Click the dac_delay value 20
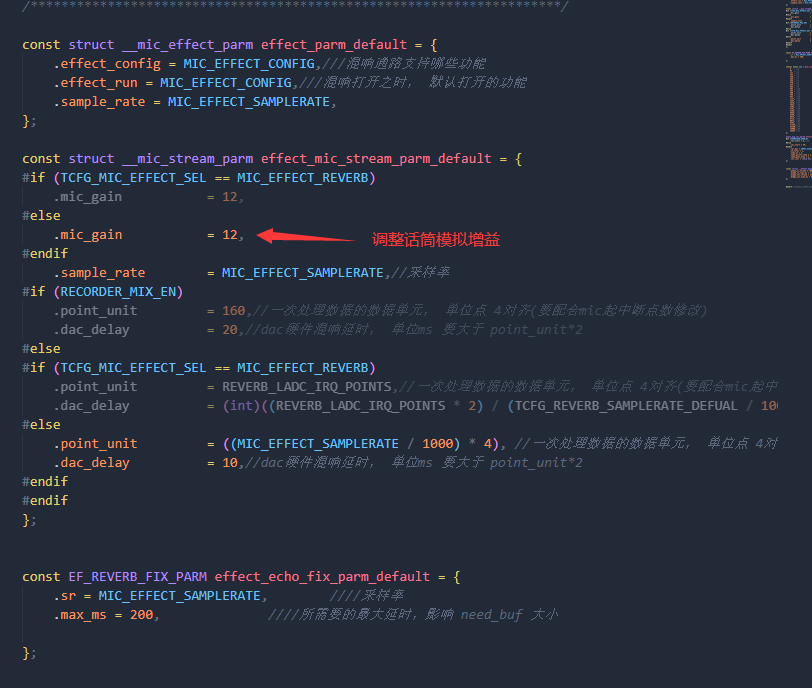This screenshot has height=688, width=812. point(229,330)
